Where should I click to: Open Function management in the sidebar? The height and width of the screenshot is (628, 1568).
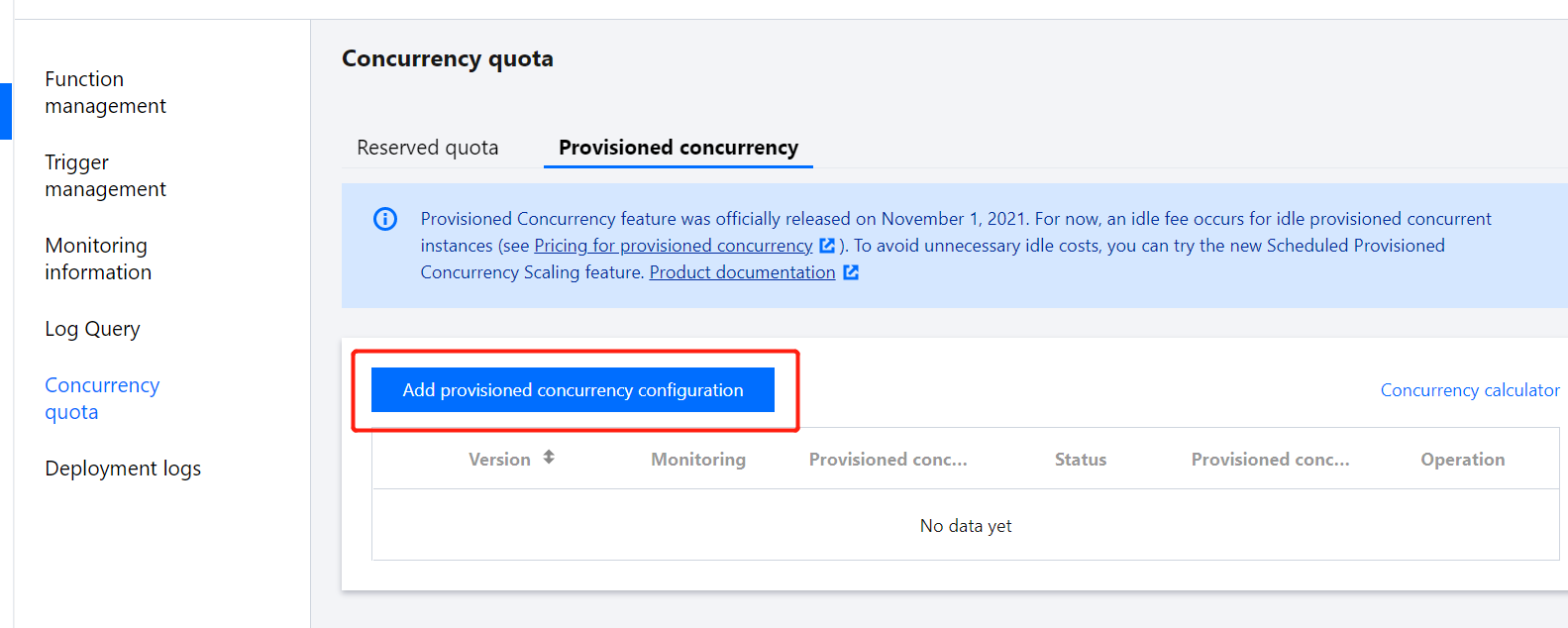pyautogui.click(x=105, y=92)
